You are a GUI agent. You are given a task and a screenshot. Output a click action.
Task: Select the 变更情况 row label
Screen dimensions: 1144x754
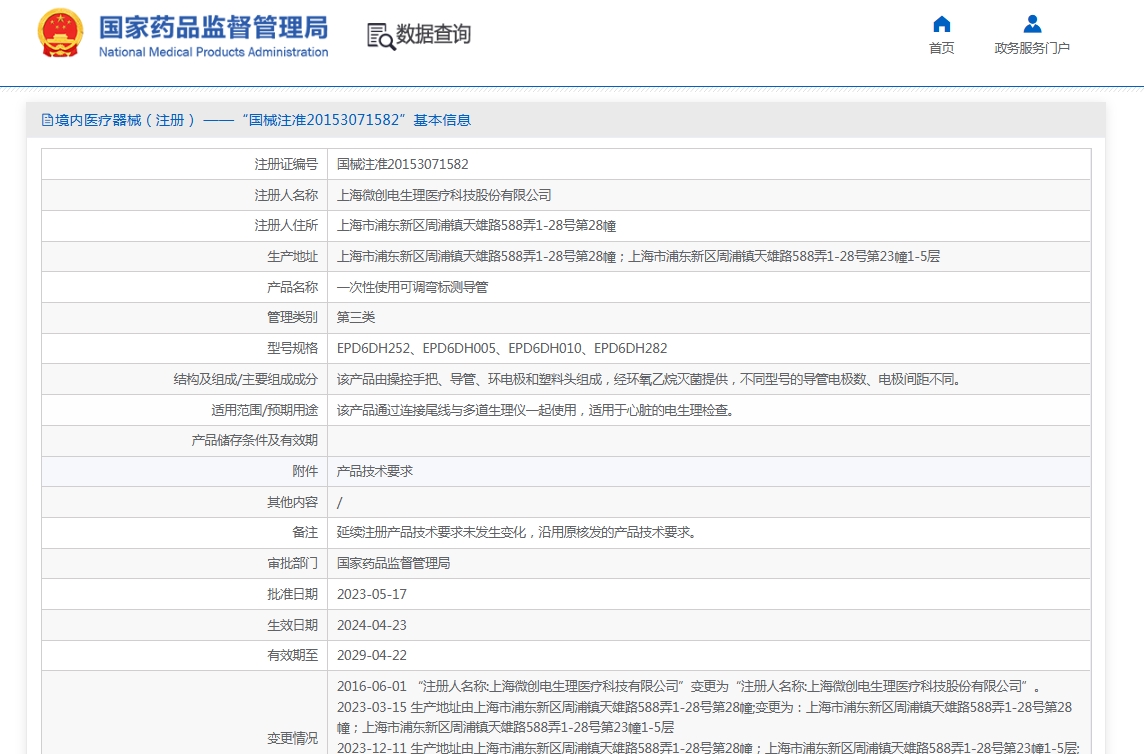pos(293,738)
